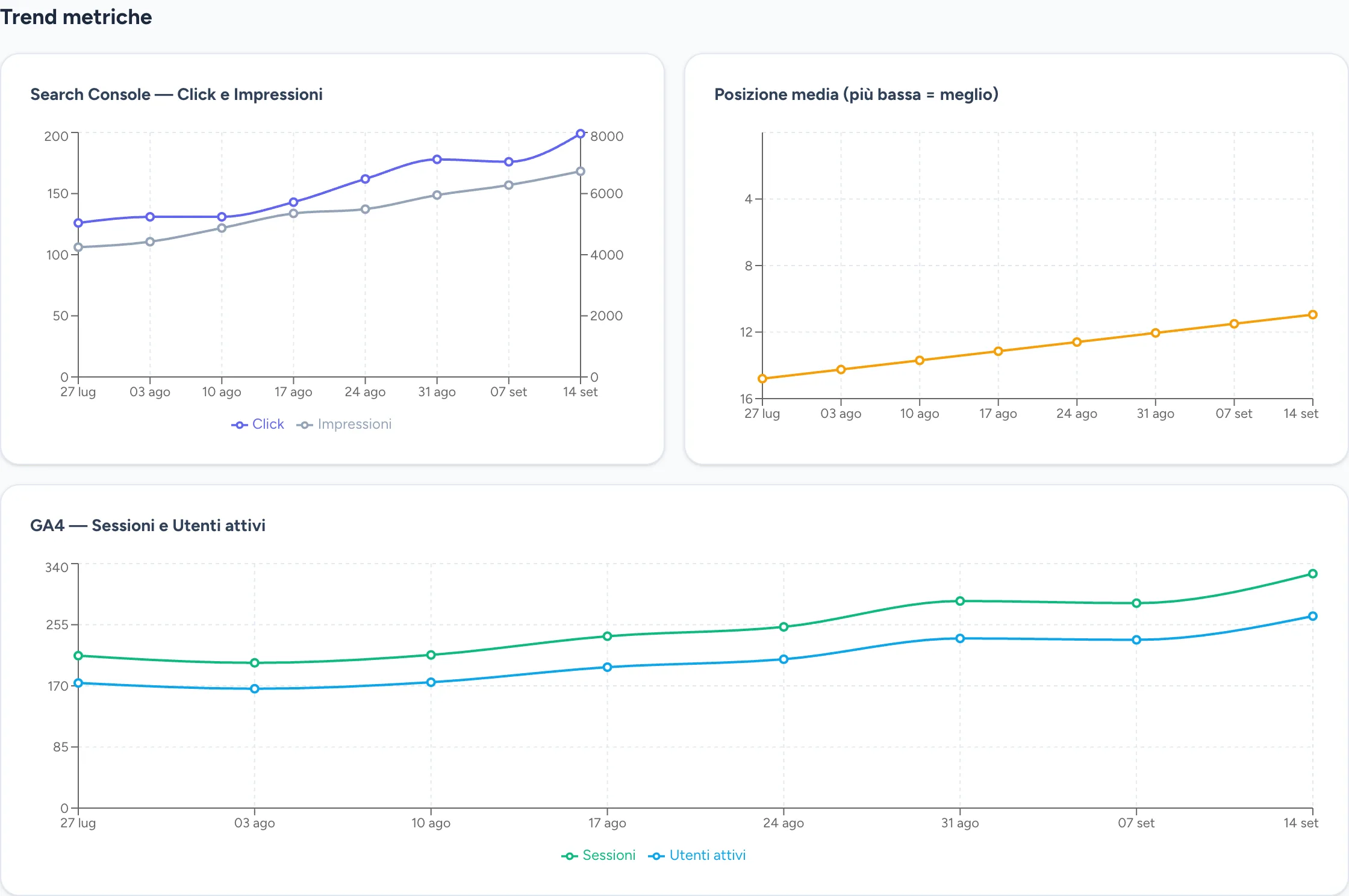The image size is (1349, 896).
Task: Click 'Posizione media (più bassa = meglio)' title
Action: pyautogui.click(x=856, y=95)
